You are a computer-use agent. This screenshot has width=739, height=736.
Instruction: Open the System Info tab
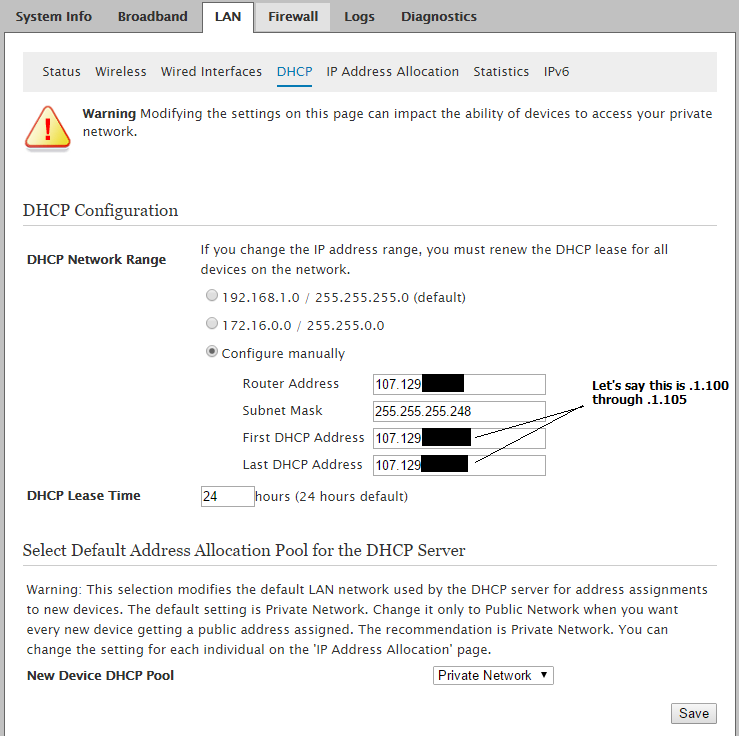53,17
